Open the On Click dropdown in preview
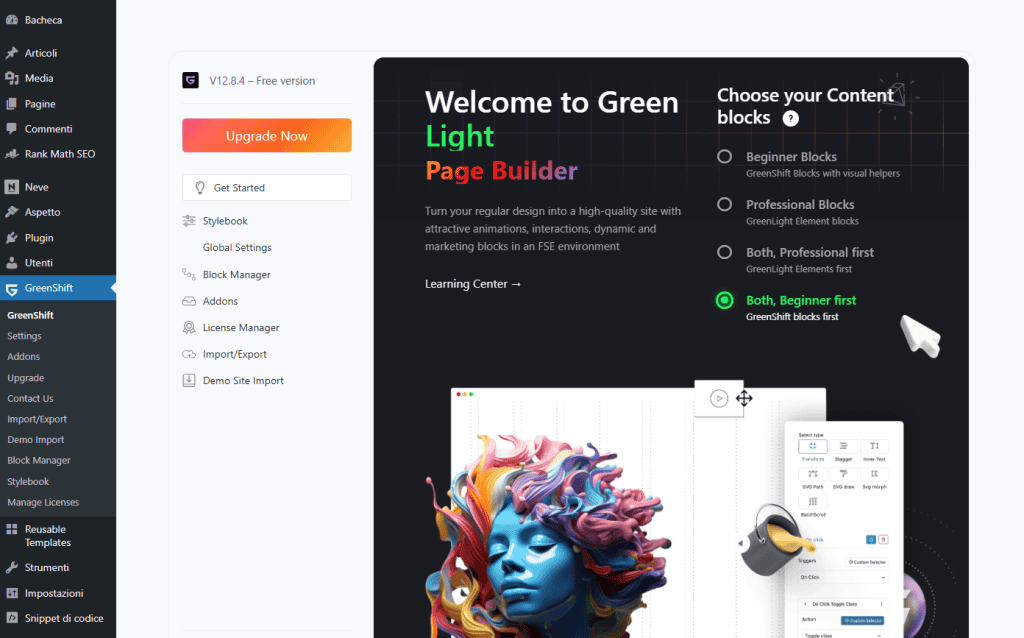This screenshot has width=1024, height=638. (842, 577)
